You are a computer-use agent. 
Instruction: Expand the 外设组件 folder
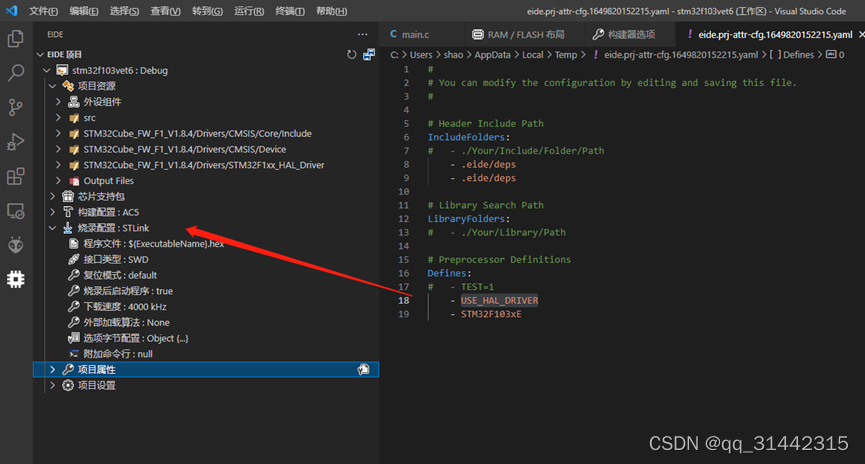tap(58, 102)
